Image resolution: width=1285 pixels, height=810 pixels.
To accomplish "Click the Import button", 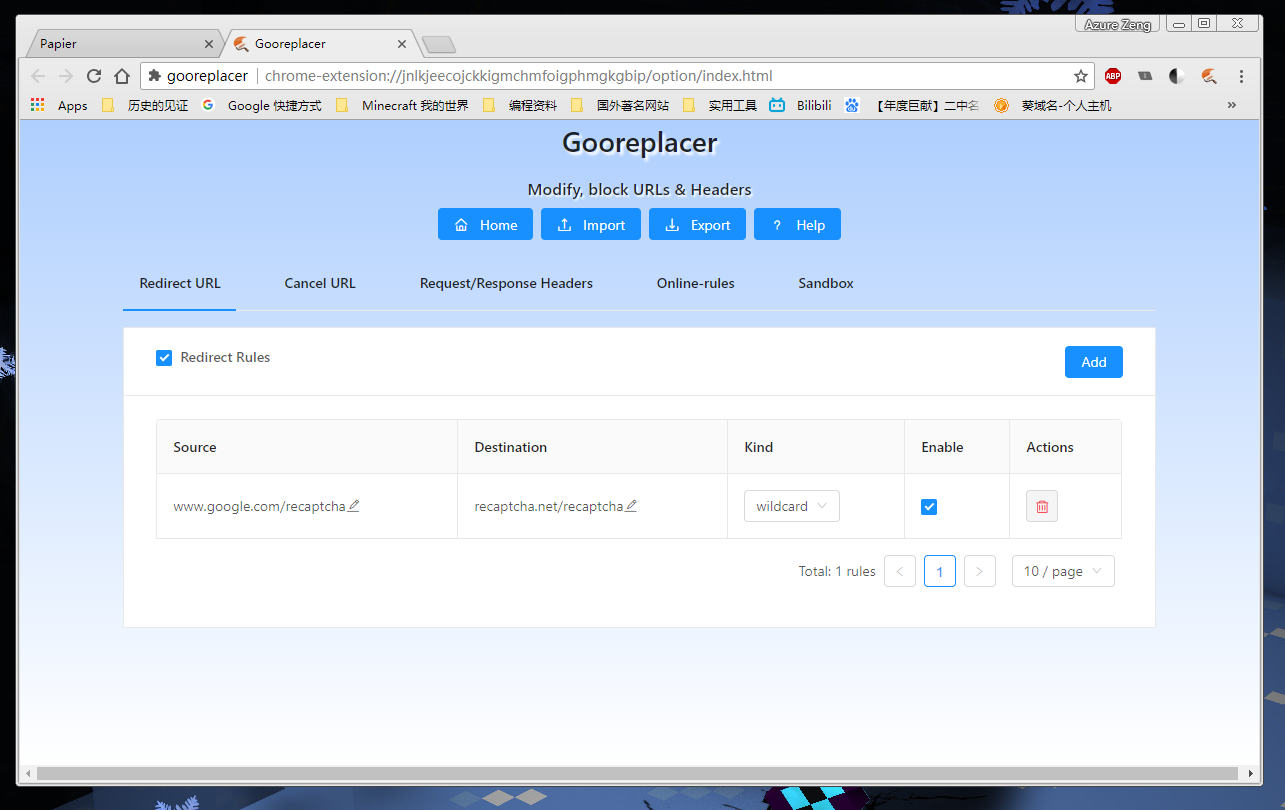I will click(x=591, y=225).
